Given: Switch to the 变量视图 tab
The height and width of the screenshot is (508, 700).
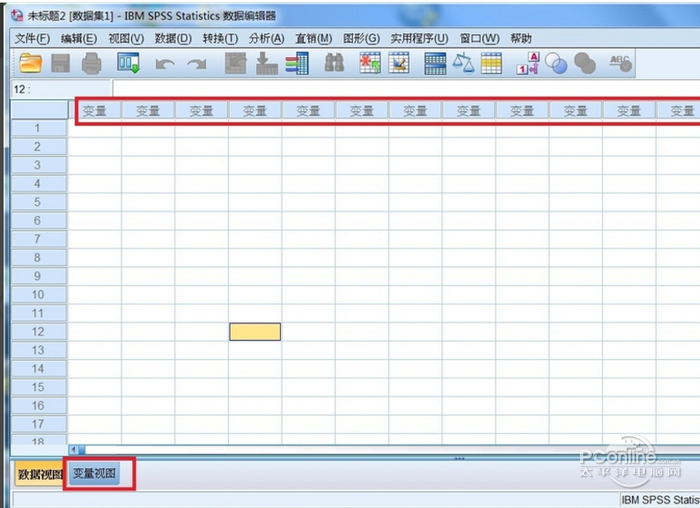Looking at the screenshot, I should [94, 473].
